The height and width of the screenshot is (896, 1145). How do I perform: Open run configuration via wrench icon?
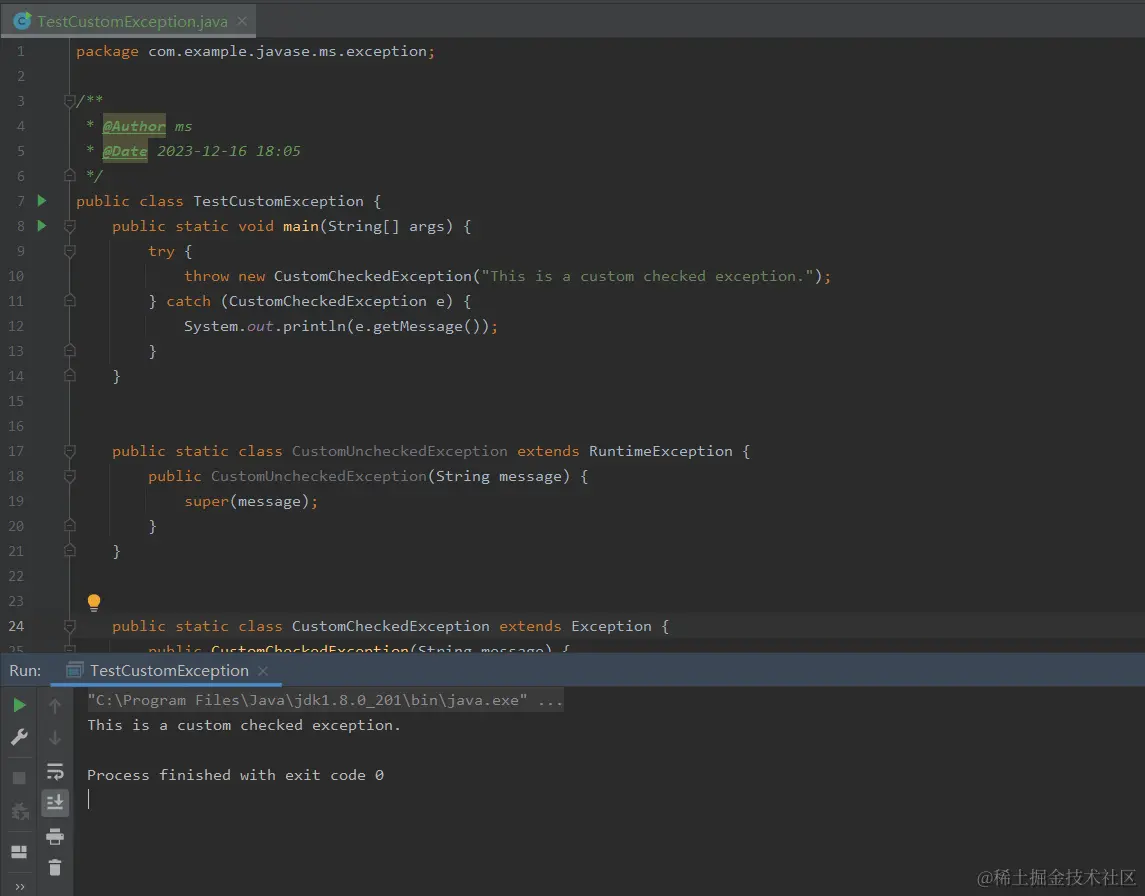pyautogui.click(x=20, y=737)
